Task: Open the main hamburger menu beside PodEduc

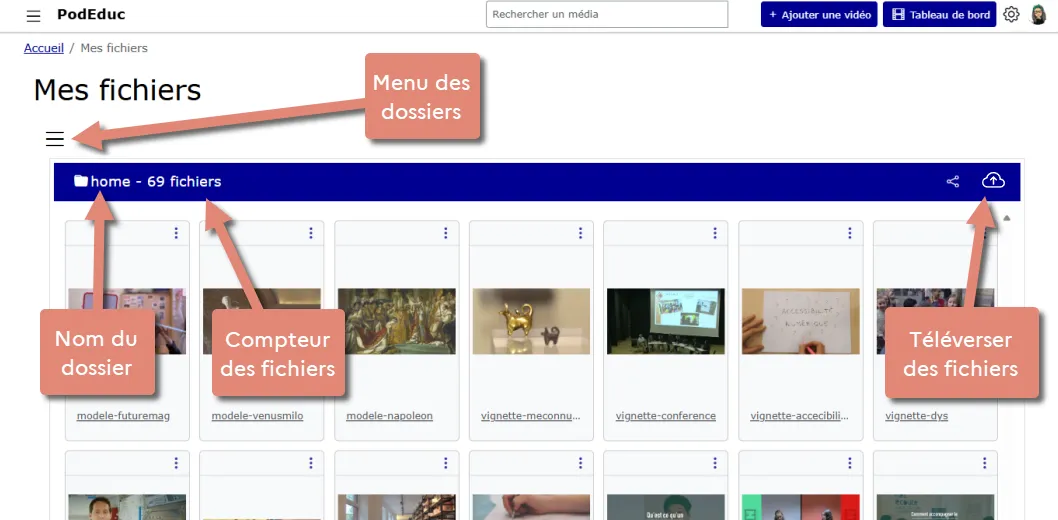Action: point(33,16)
